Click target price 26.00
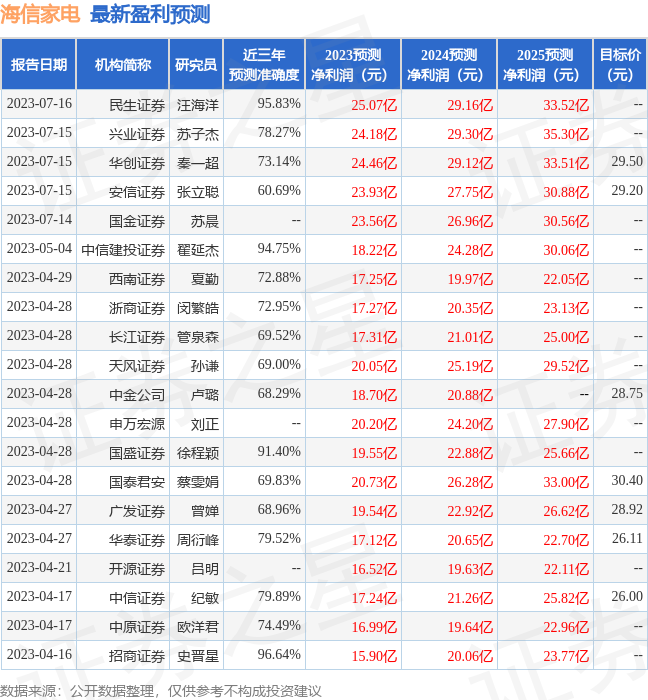Screen dimensions: 648x700 [x=627, y=596]
